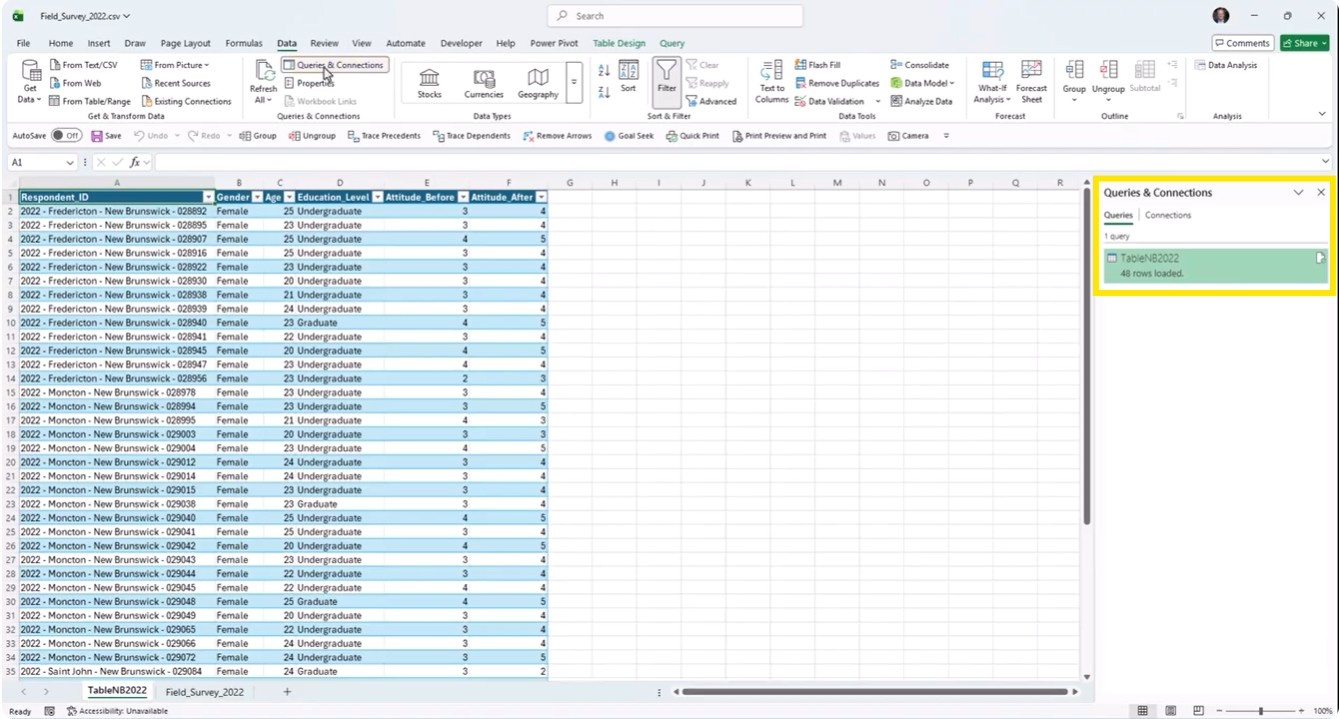Adjust the zoom slider
Screen dimensions: 1340x719
tap(1260, 711)
